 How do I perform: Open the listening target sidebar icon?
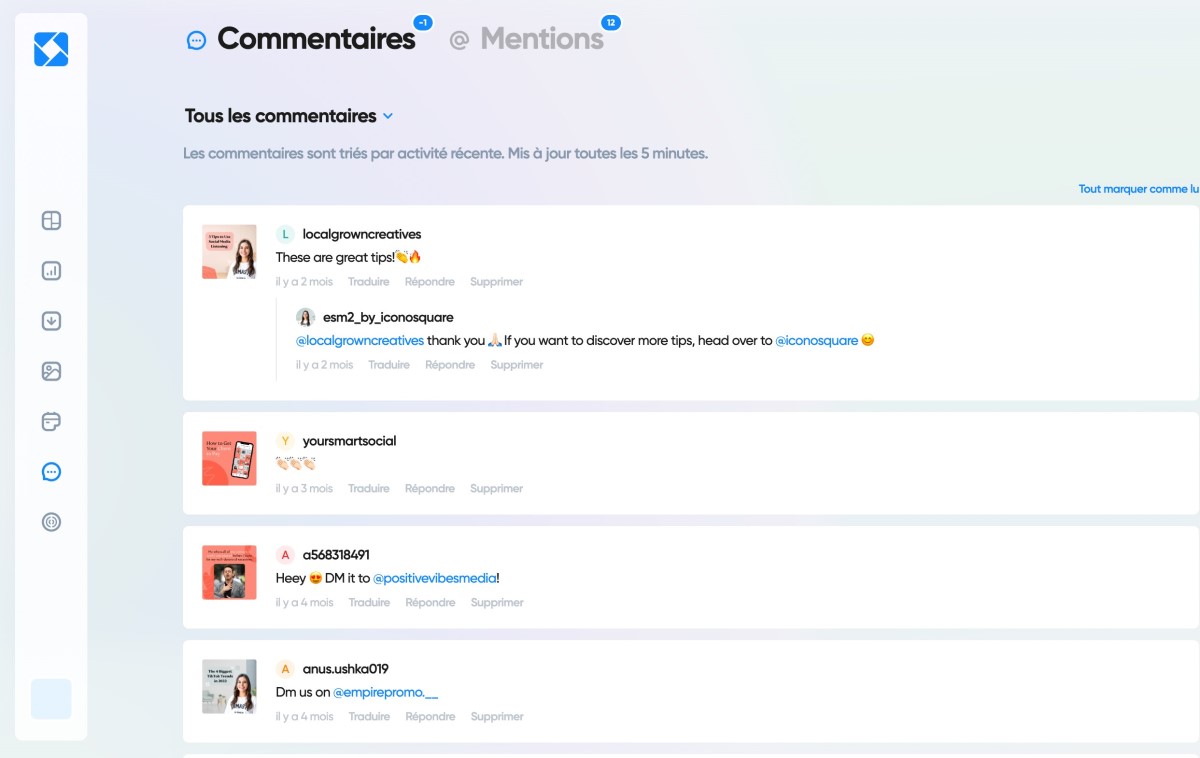[51, 521]
